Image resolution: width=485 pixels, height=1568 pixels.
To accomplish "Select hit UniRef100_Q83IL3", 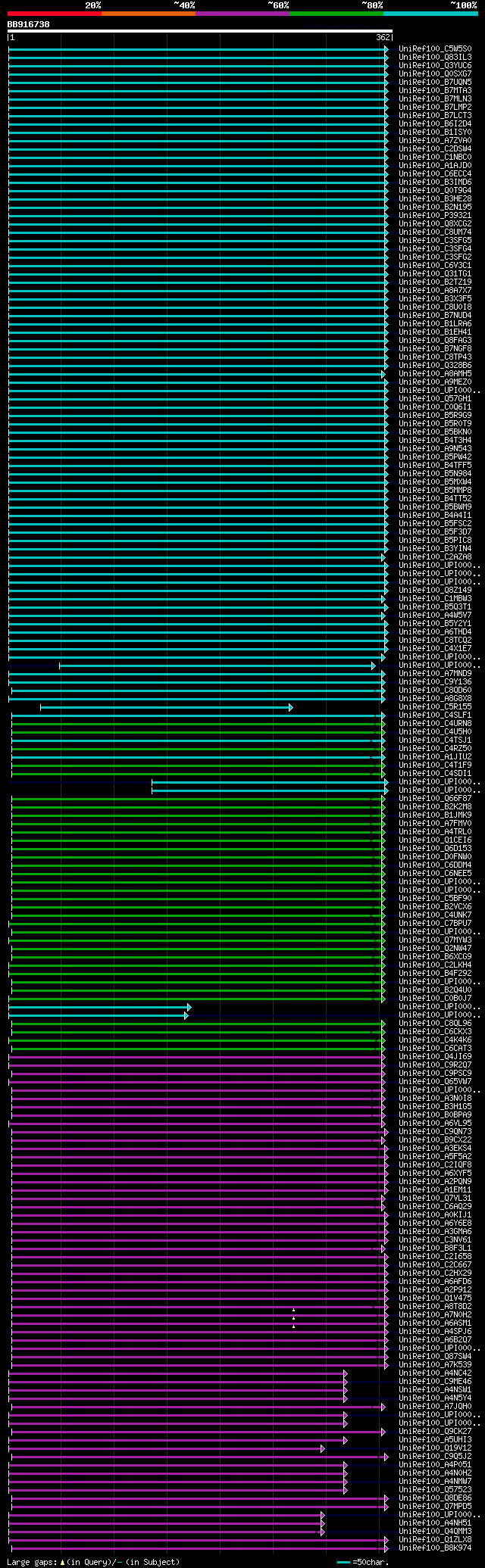I will [435, 58].
